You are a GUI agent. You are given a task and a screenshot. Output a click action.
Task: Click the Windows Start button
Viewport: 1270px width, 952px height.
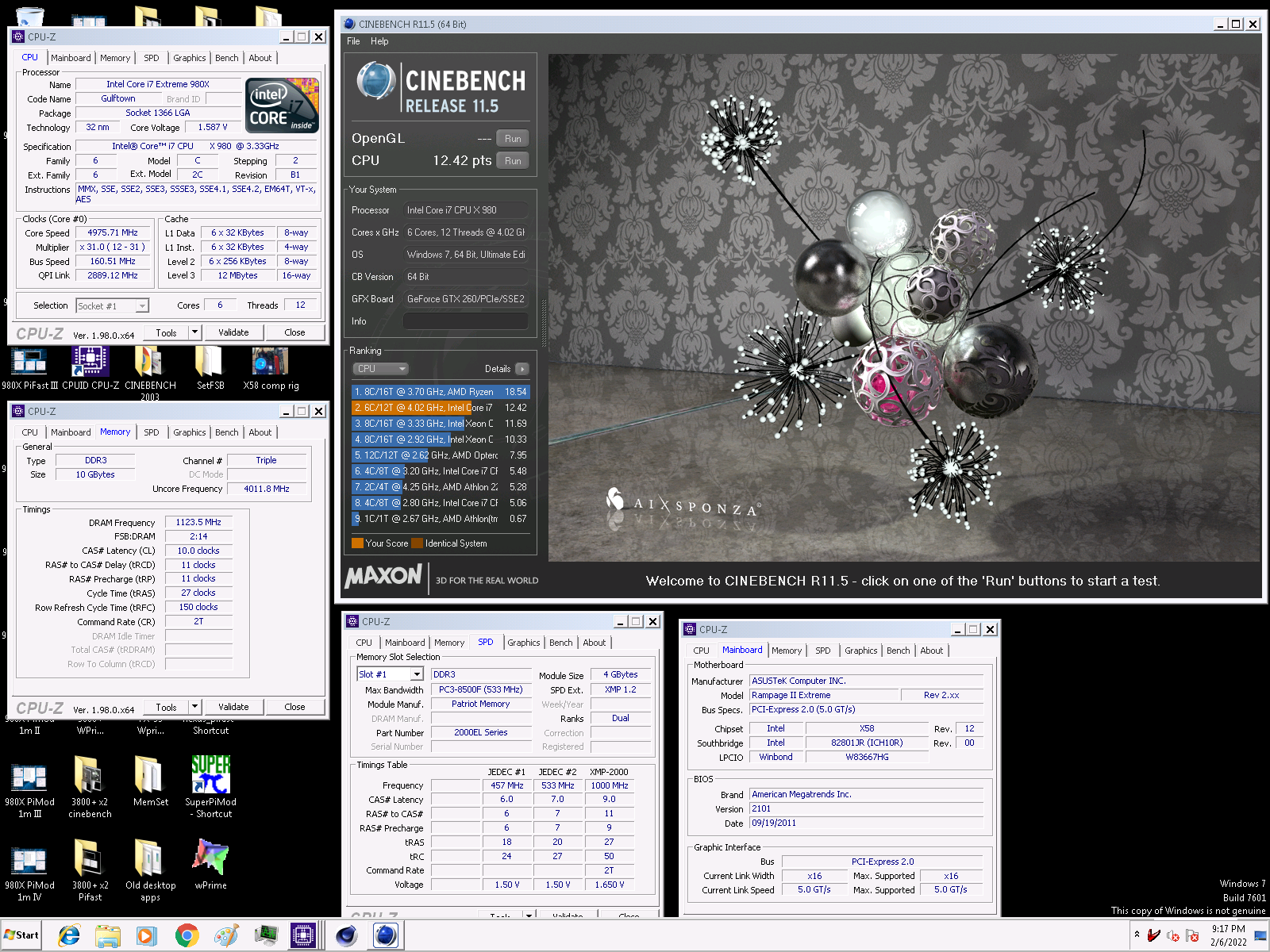21,935
